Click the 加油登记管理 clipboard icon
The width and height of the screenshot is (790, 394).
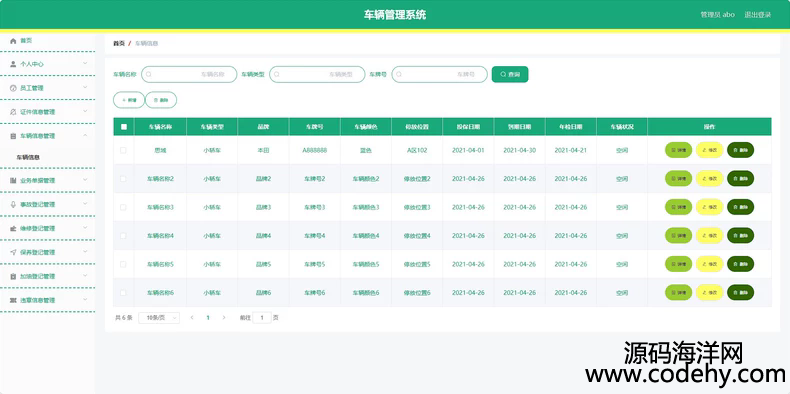click(x=14, y=276)
